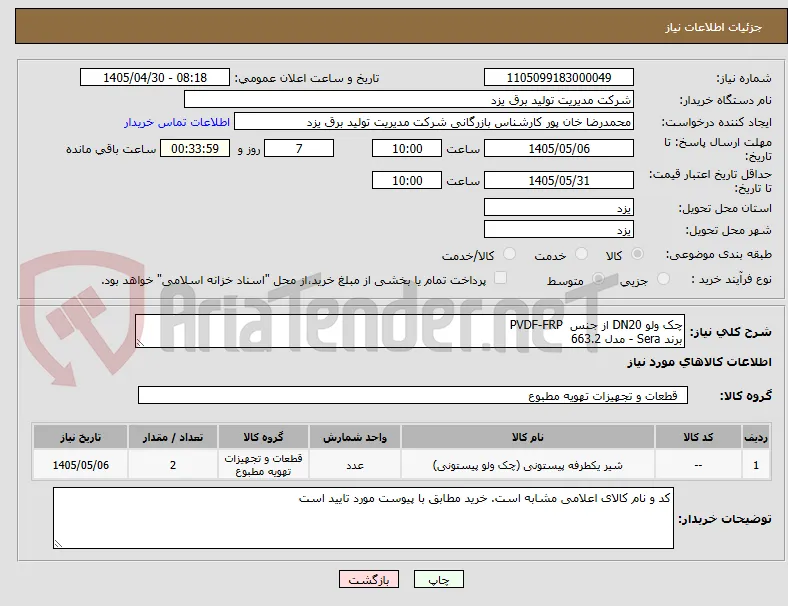
Task: Click the ردیف column header
Action: tap(756, 437)
